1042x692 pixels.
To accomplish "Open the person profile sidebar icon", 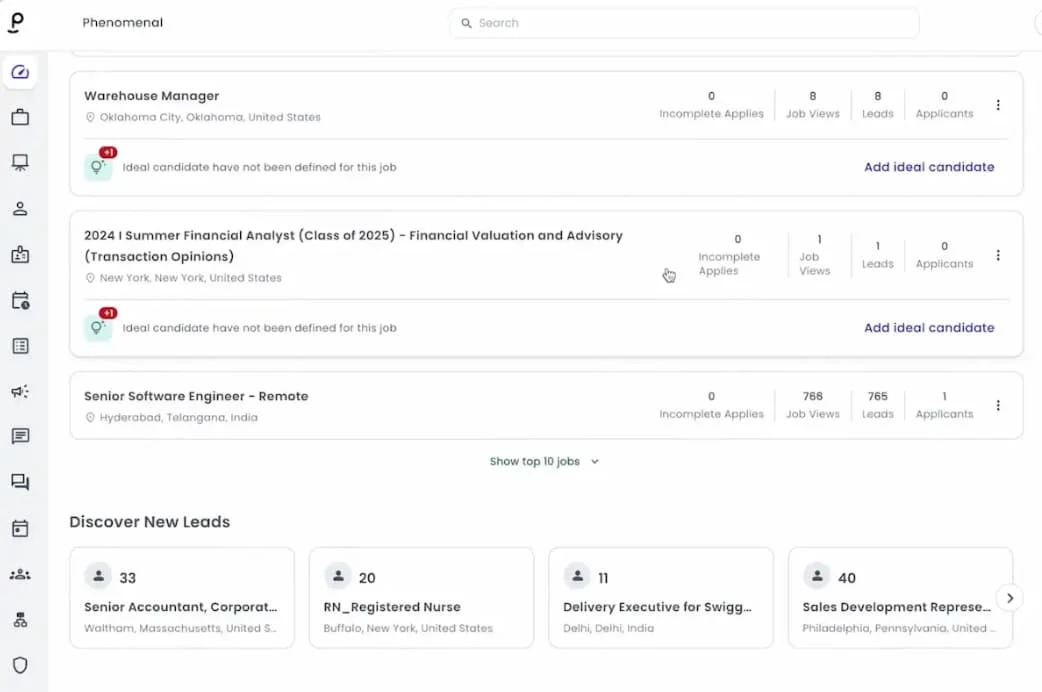I will click(x=20, y=209).
